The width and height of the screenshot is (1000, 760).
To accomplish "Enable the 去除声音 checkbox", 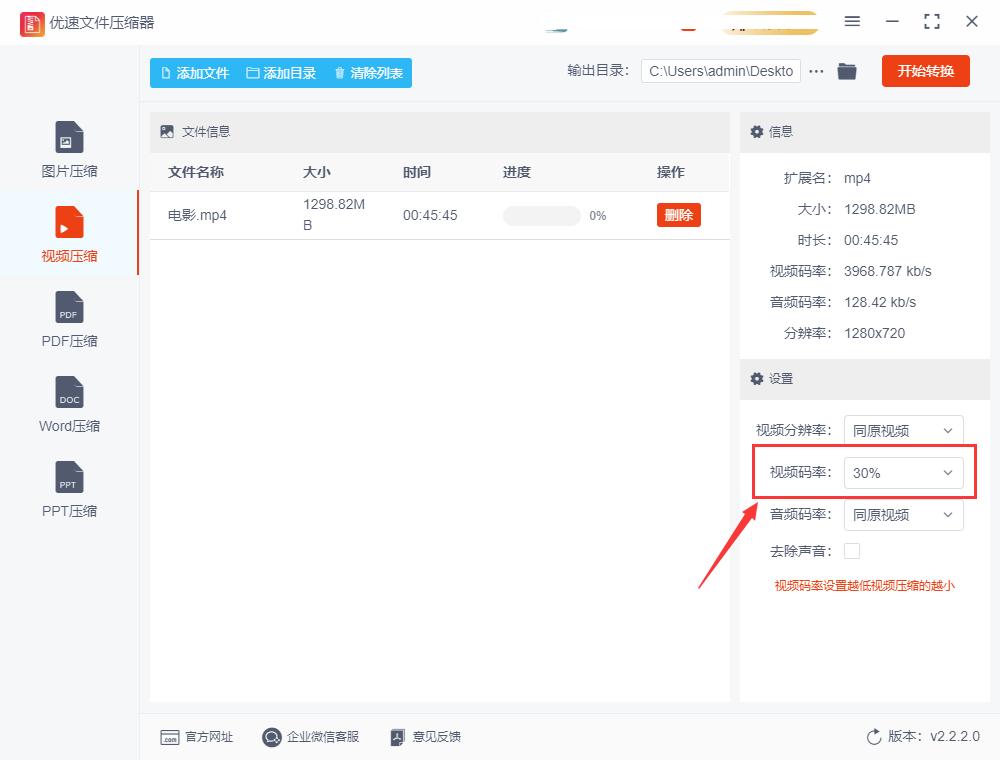I will pyautogui.click(x=852, y=550).
